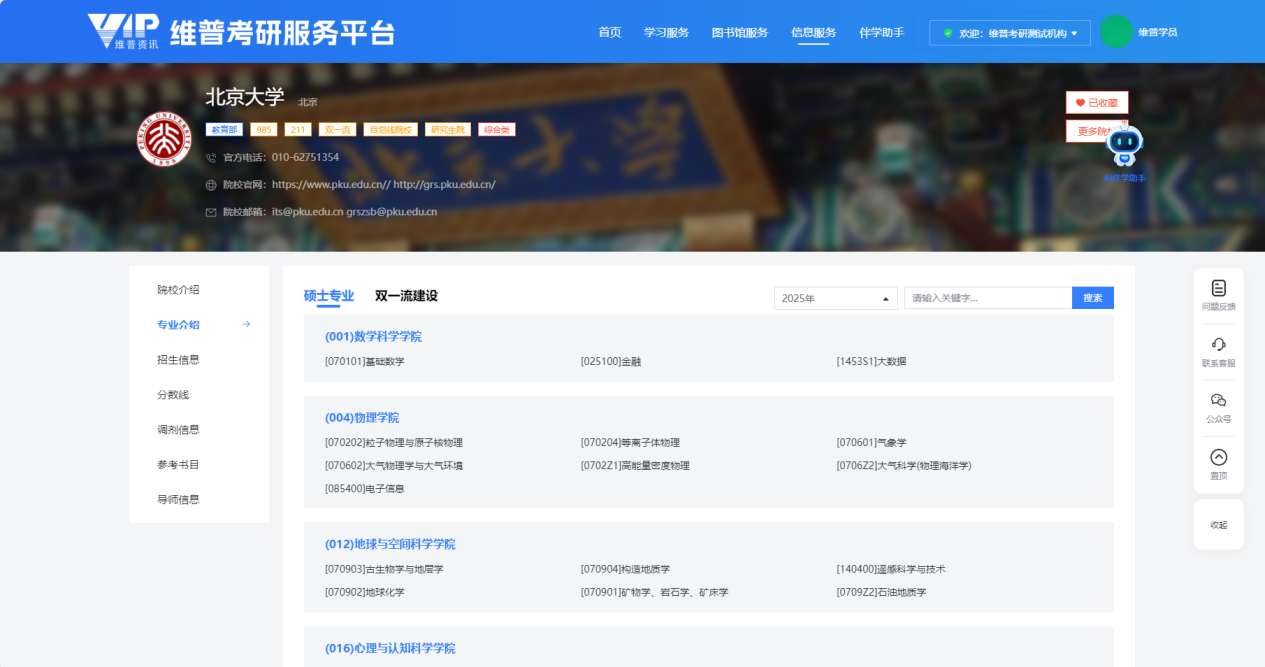Expand 专业介绍 arrow in sidebar
The height and width of the screenshot is (667, 1265).
click(246, 324)
